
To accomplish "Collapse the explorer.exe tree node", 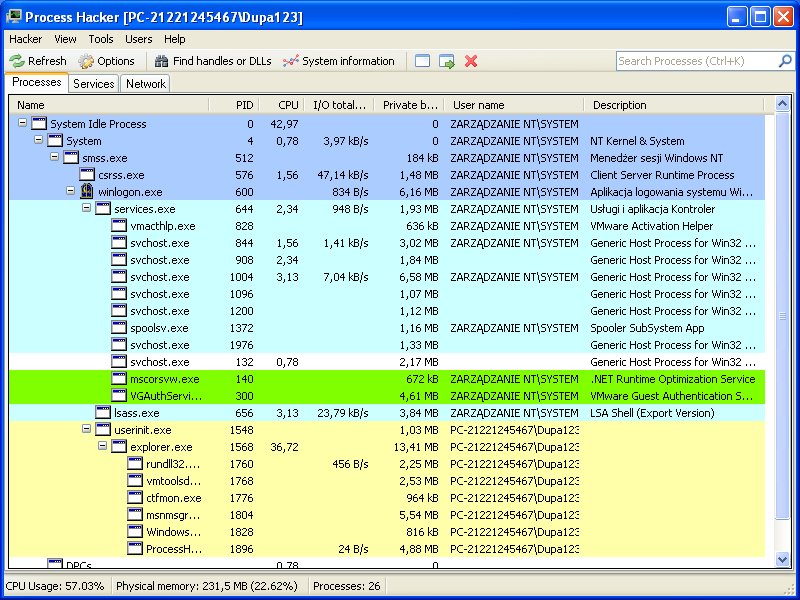I will tap(103, 447).
